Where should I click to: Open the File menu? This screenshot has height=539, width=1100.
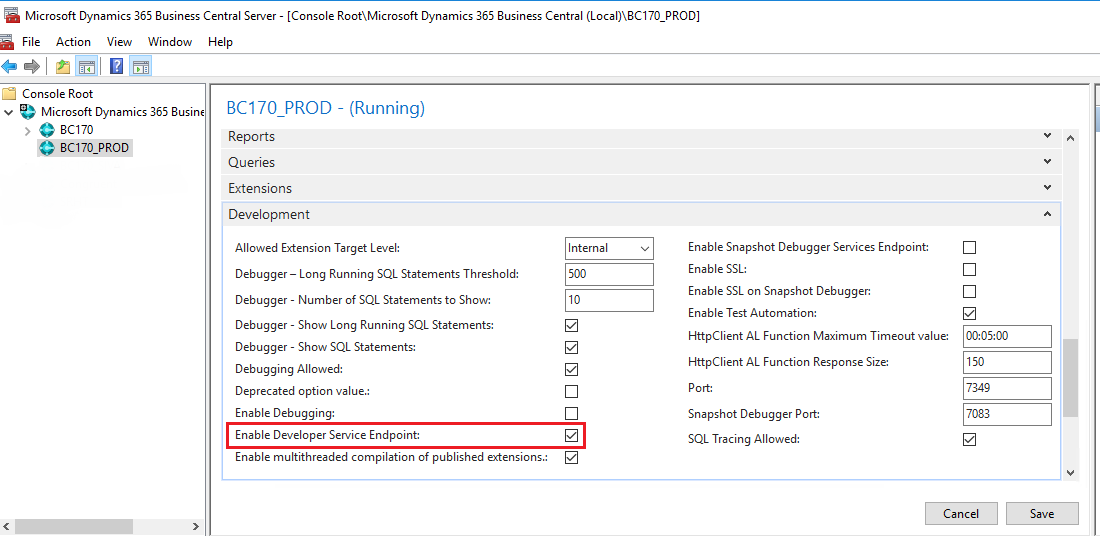(31, 42)
